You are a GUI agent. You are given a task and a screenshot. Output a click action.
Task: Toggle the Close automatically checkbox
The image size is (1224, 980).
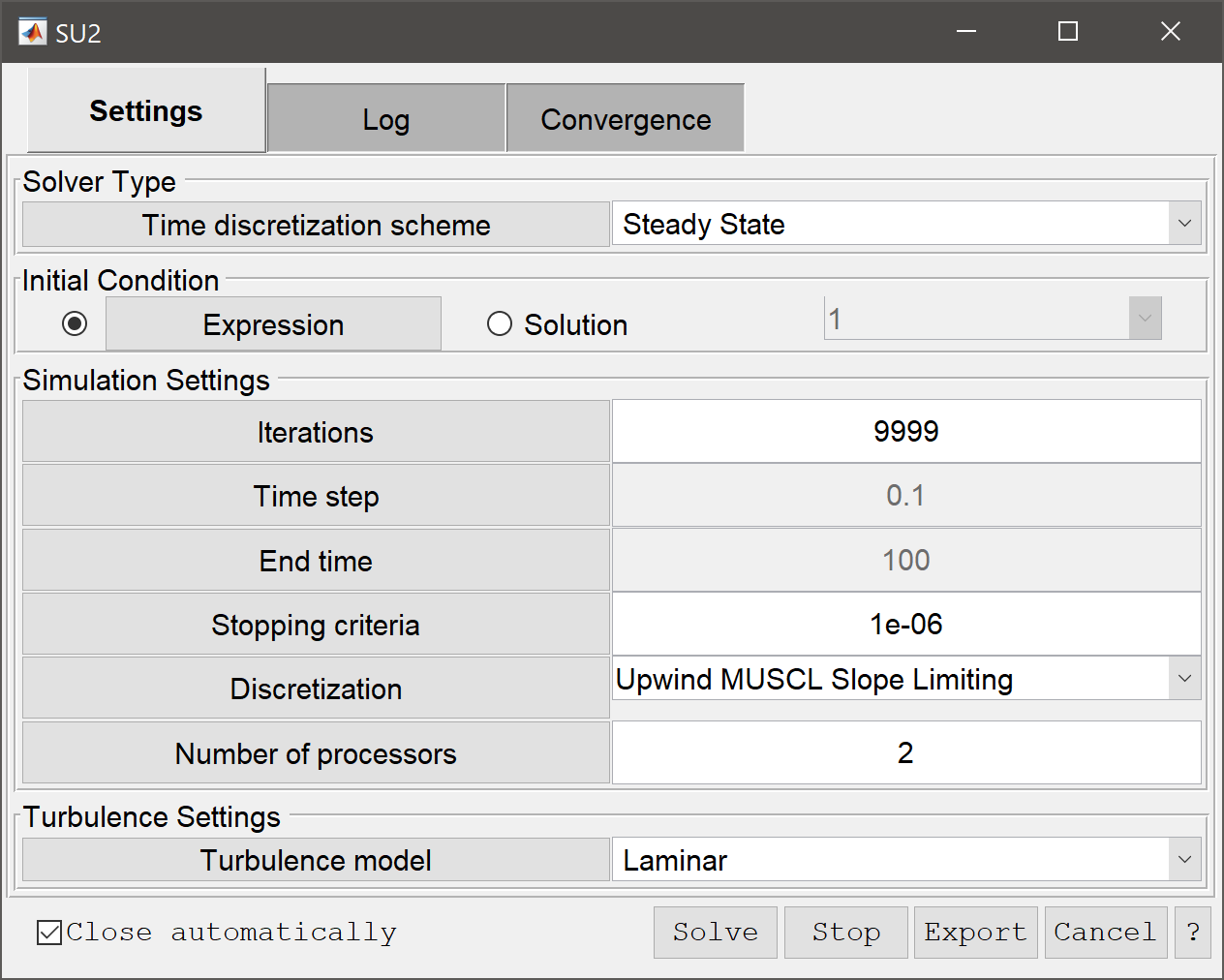[x=49, y=933]
